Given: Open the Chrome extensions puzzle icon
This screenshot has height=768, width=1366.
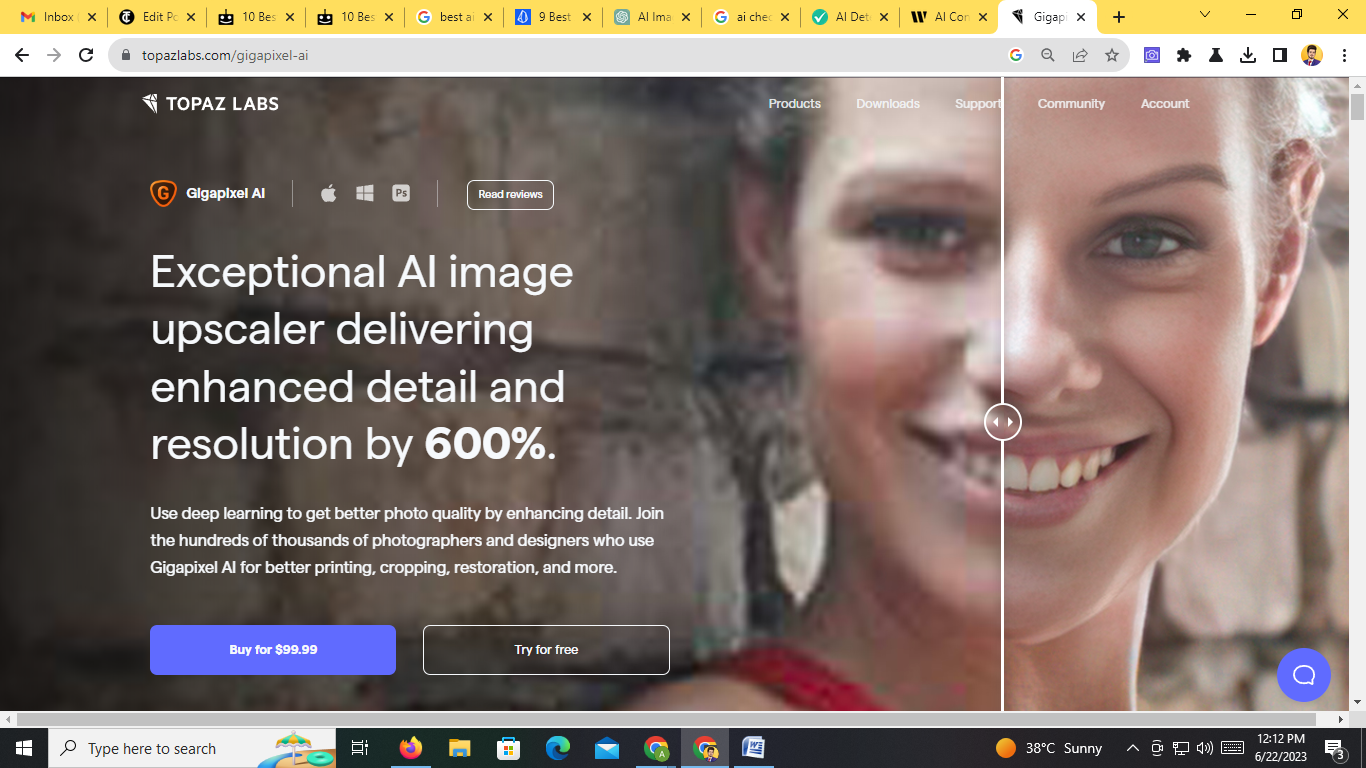Looking at the screenshot, I should pyautogui.click(x=1184, y=56).
